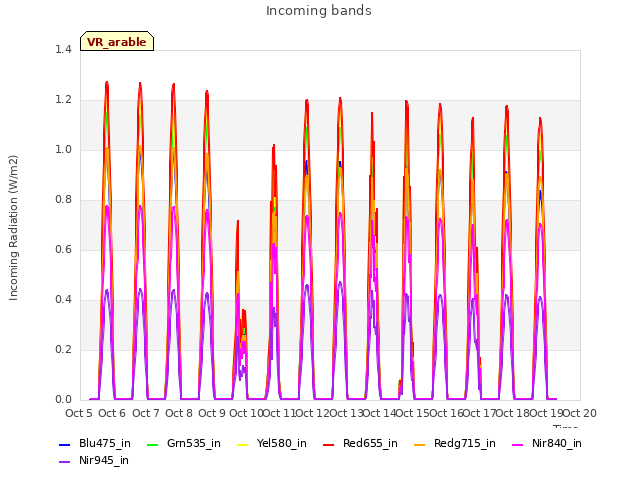Click the Grn535_in green legend swatch

pos(152,444)
